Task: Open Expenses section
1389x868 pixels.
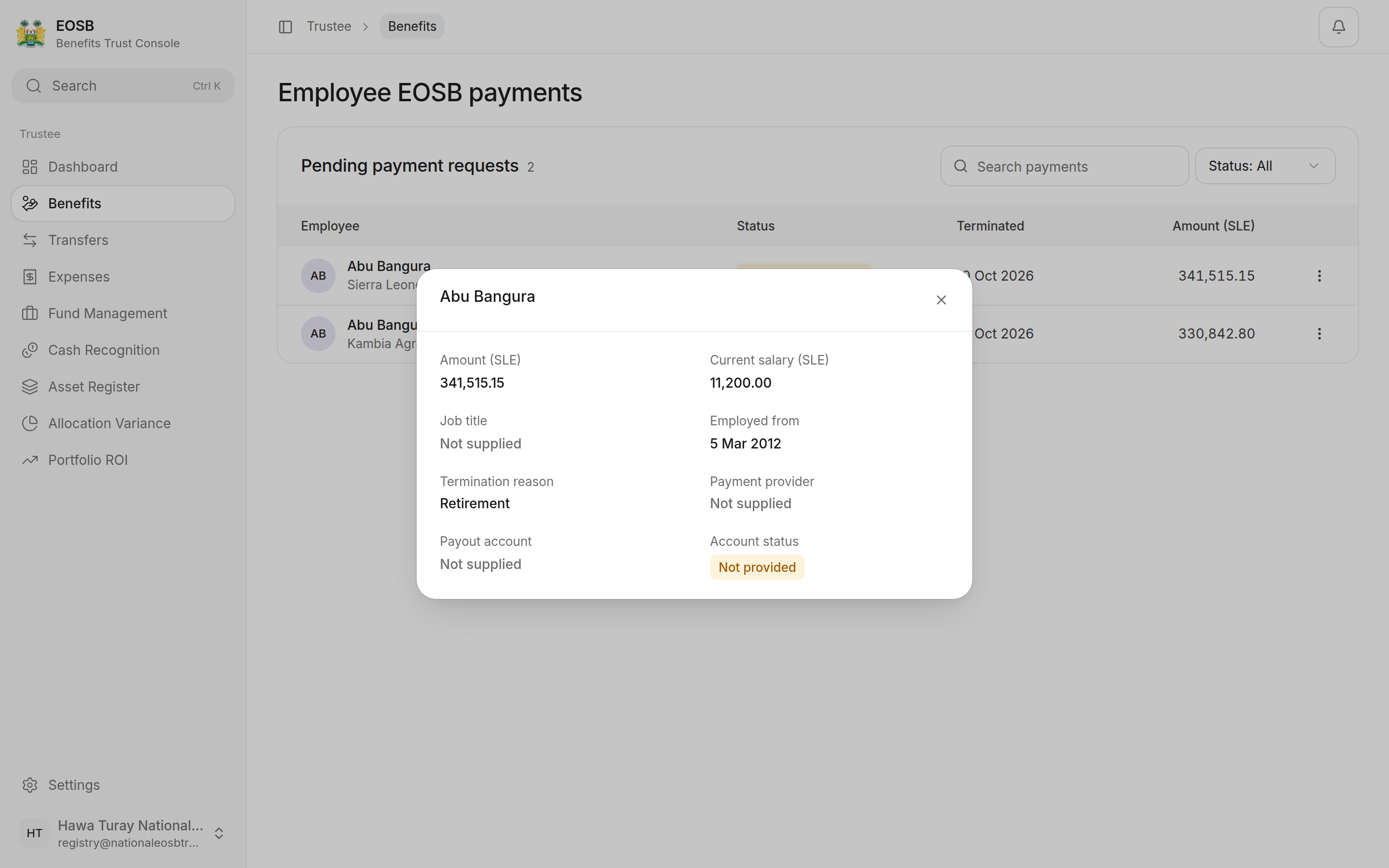Action: pyautogui.click(x=122, y=277)
